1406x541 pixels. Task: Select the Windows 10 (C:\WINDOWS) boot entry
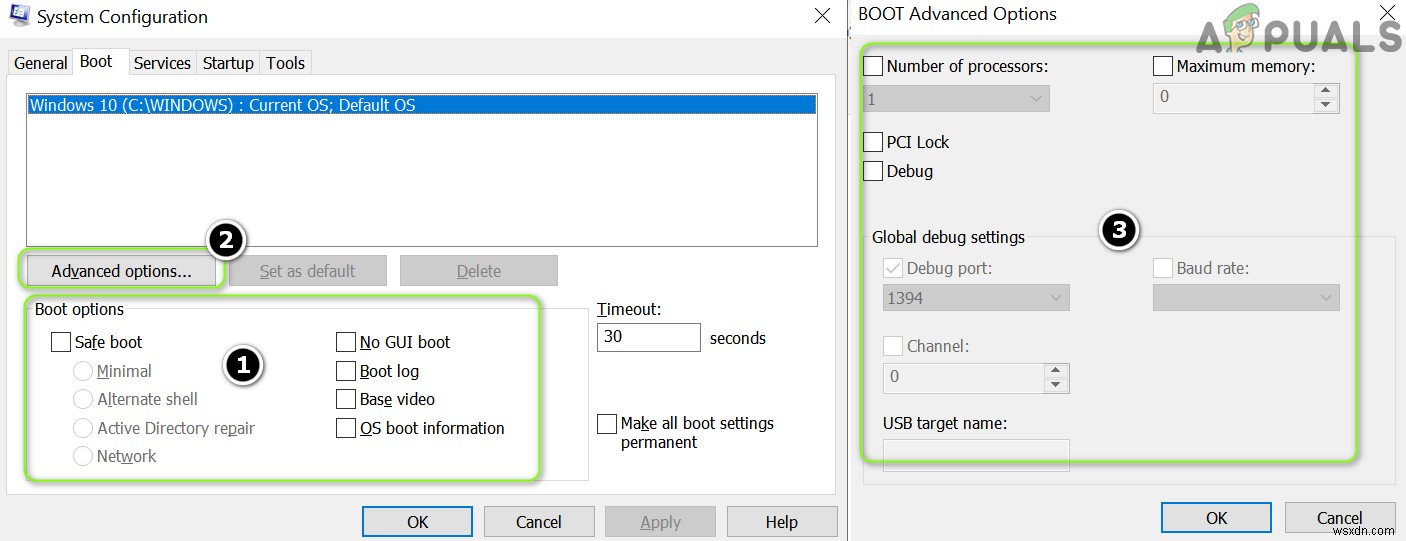tap(422, 105)
